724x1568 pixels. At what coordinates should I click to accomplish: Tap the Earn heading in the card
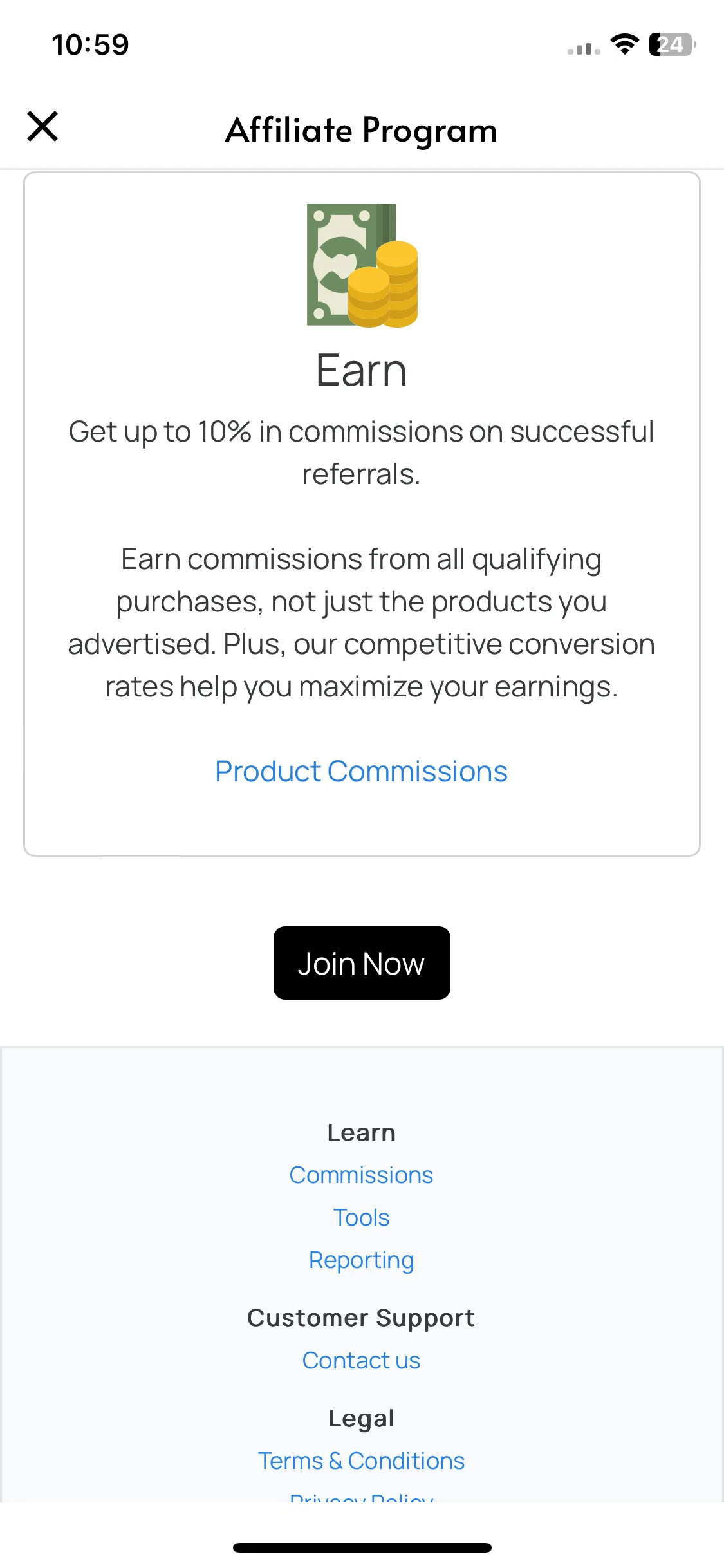click(x=362, y=371)
